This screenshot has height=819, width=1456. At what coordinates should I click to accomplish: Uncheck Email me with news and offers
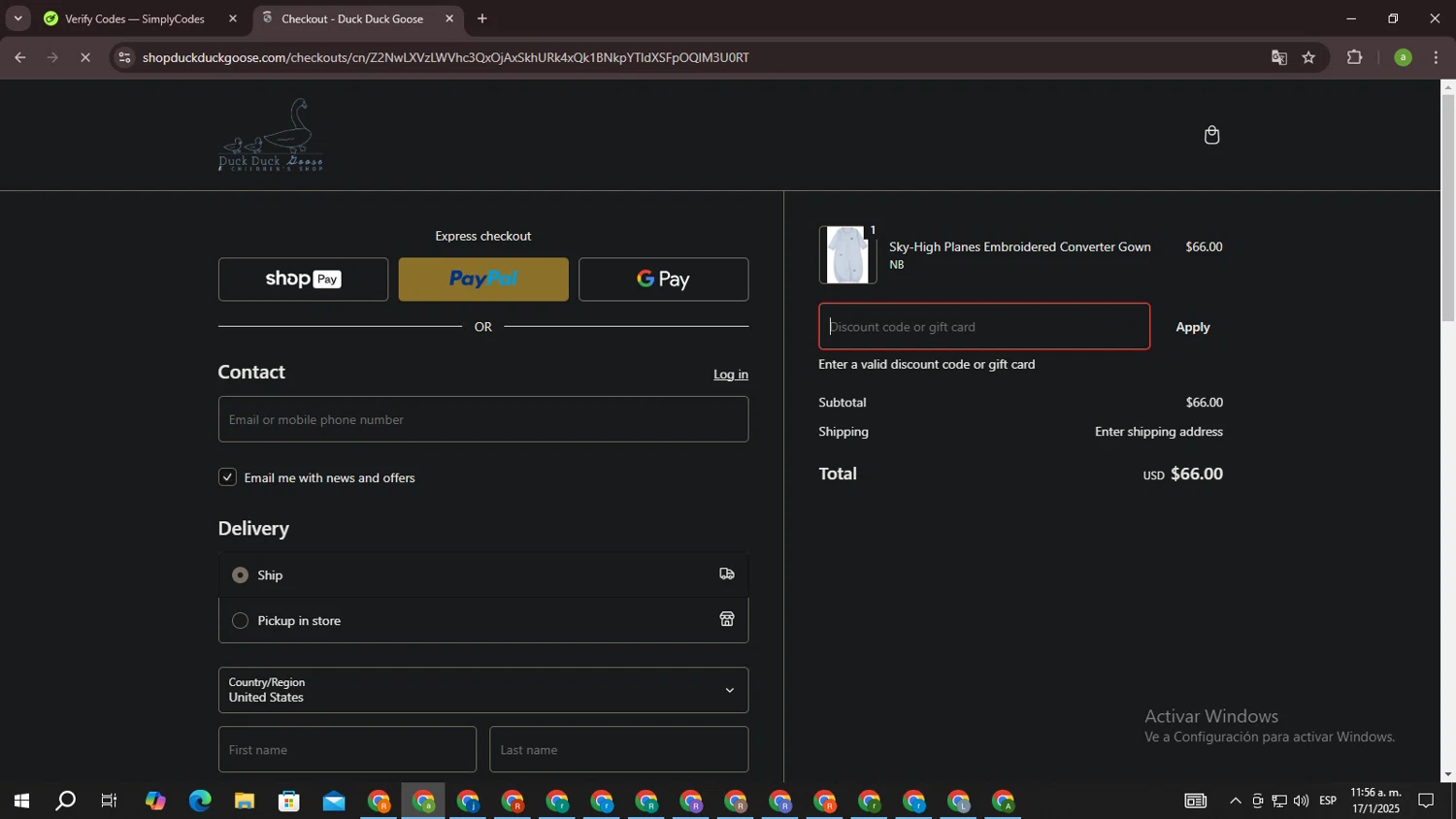click(x=227, y=477)
